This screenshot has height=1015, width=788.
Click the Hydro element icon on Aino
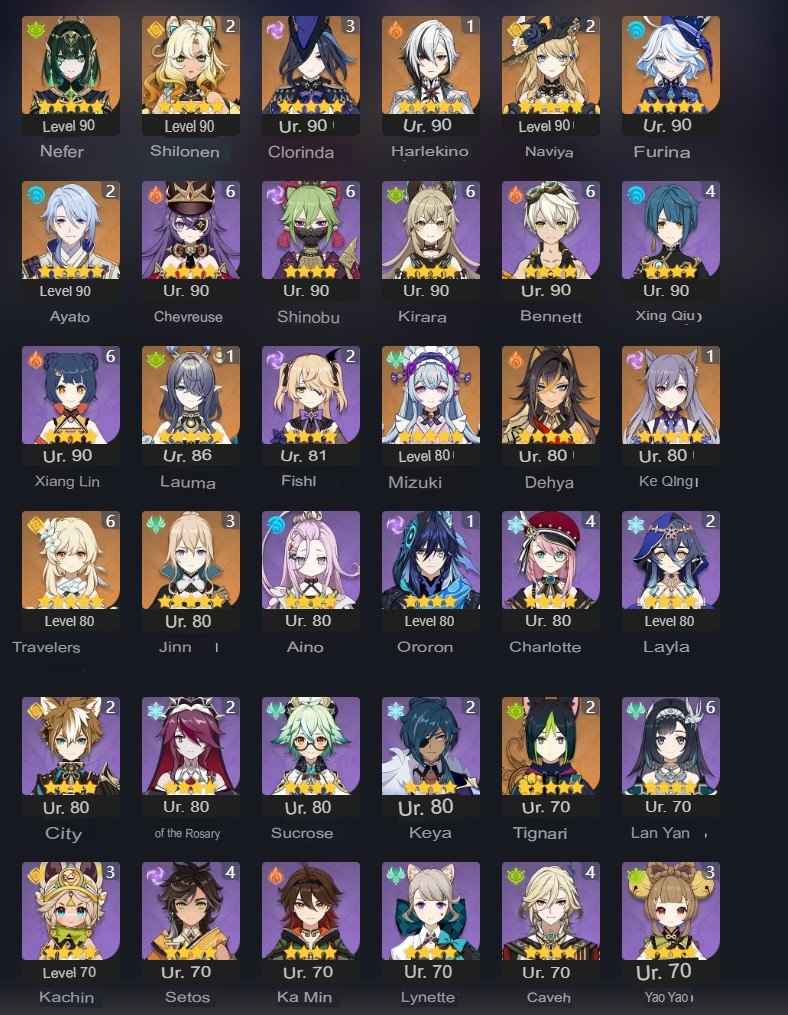275,524
